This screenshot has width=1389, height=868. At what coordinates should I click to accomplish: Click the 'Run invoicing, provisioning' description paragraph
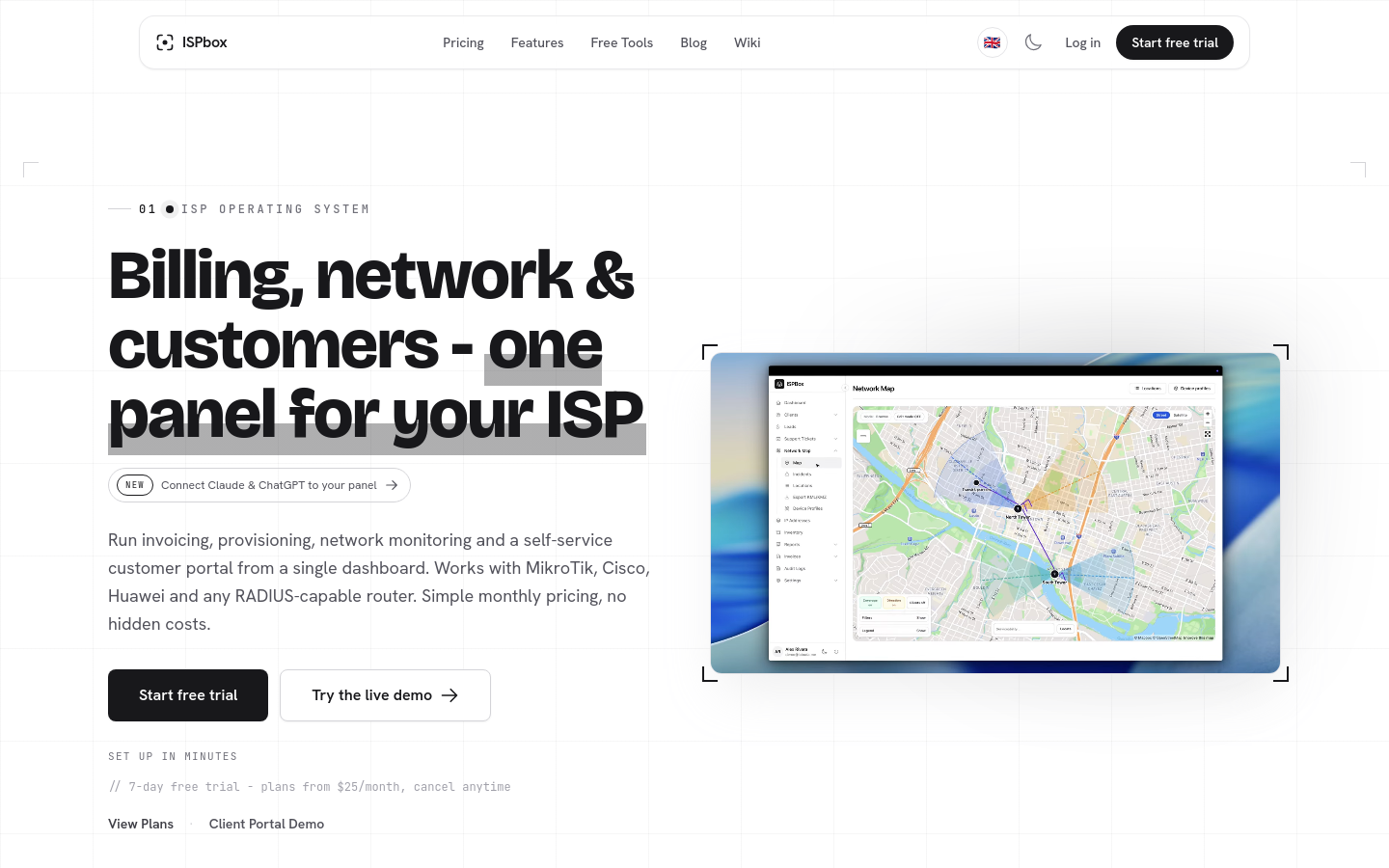[x=379, y=582]
